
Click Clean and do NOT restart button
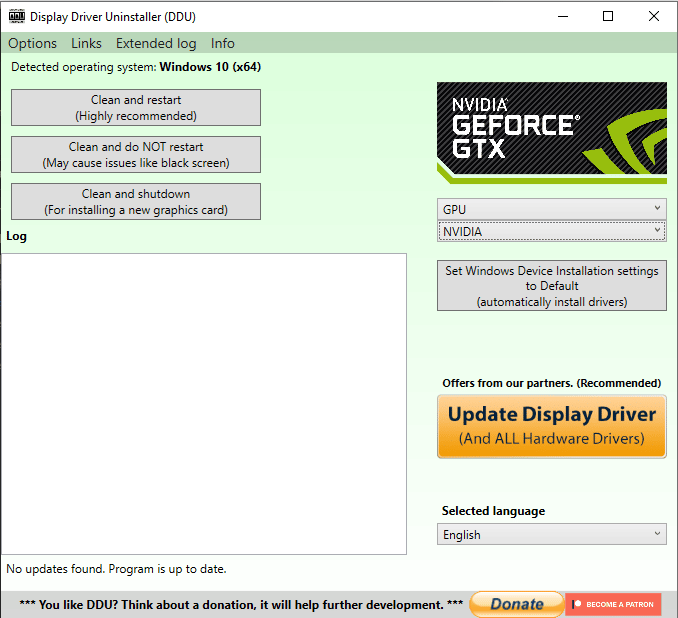[x=136, y=155]
